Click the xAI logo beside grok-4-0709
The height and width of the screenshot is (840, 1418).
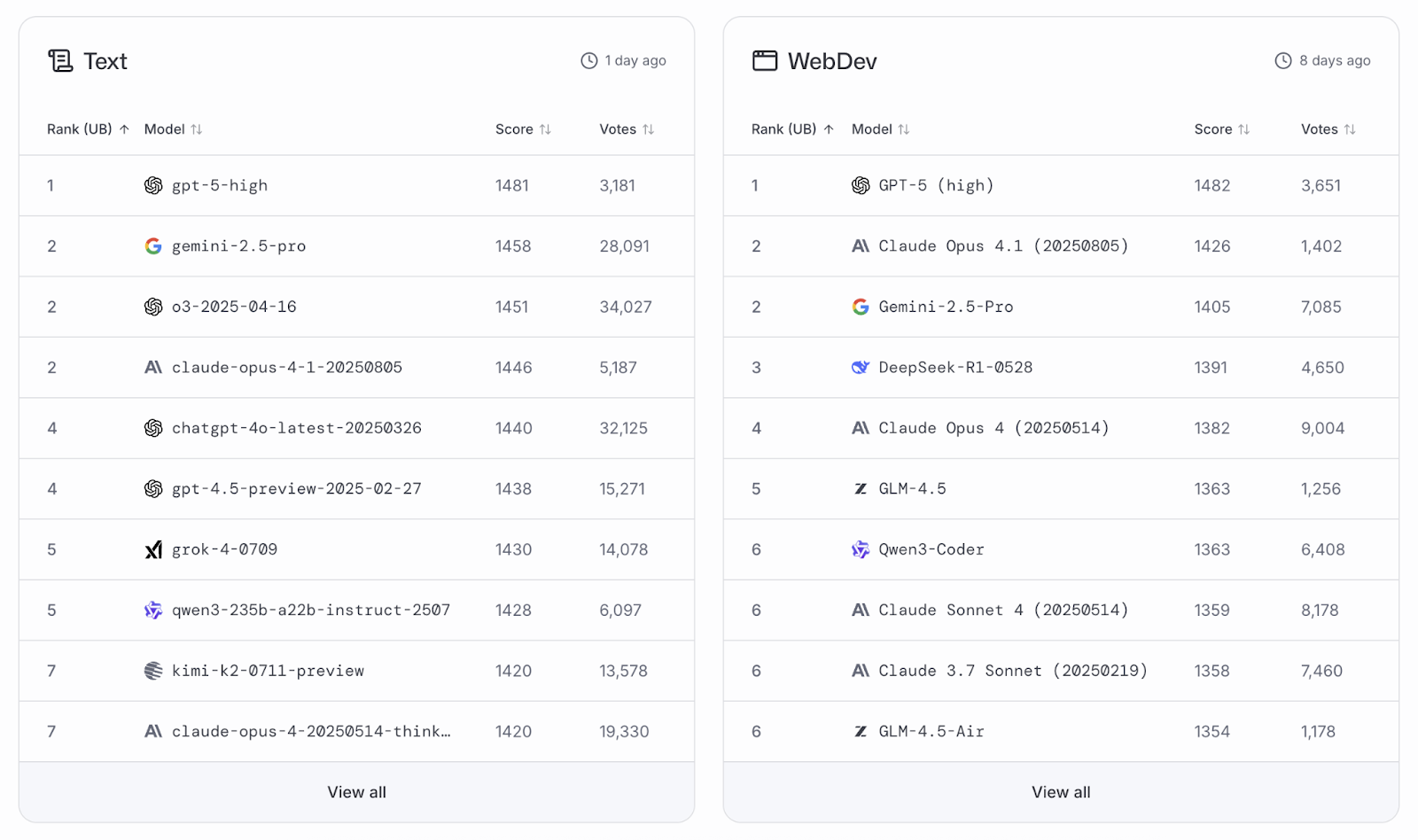click(x=152, y=549)
